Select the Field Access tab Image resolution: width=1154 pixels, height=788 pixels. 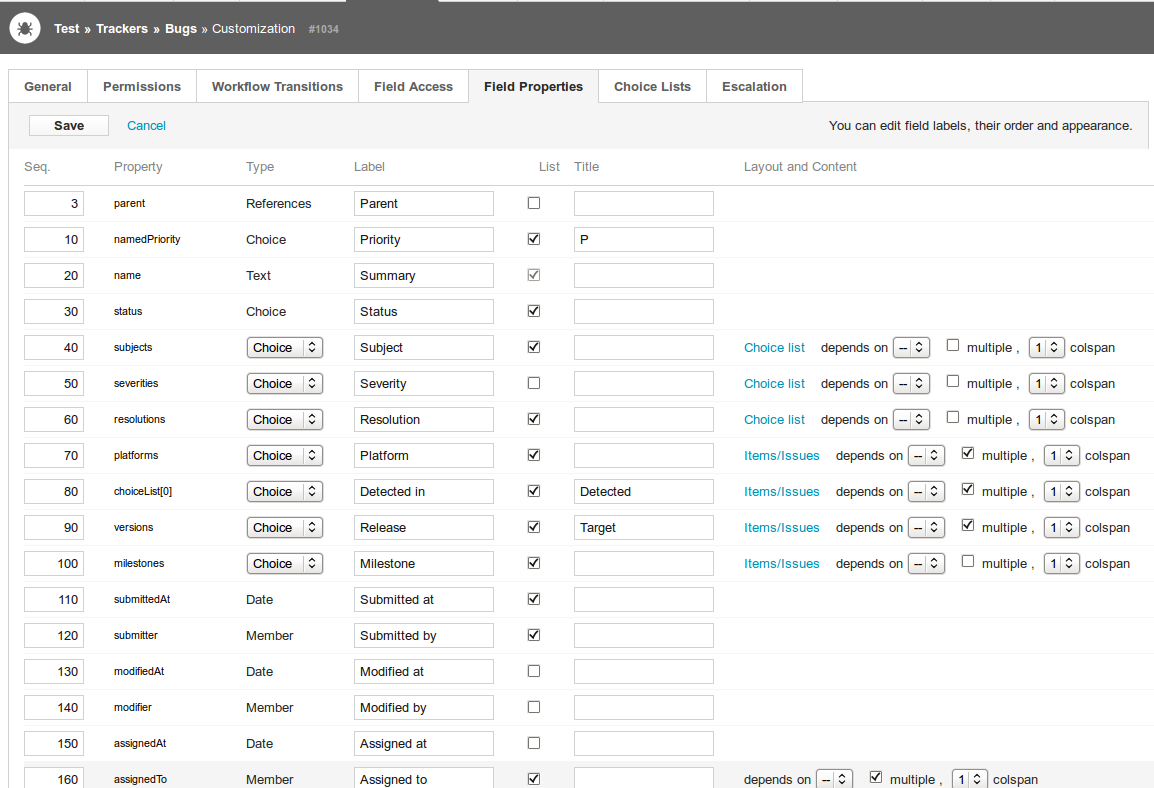click(x=414, y=86)
